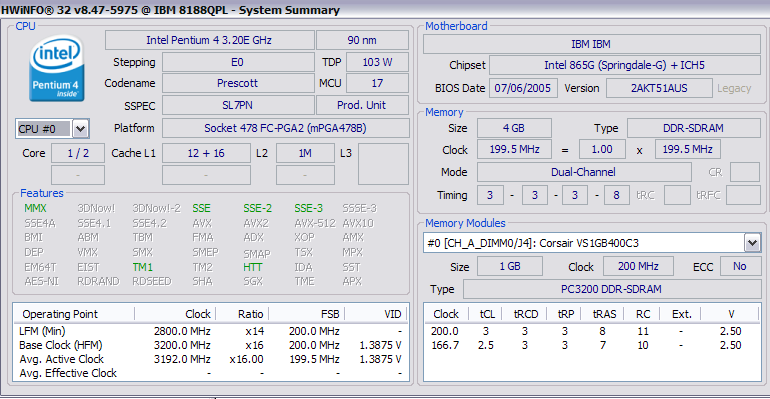Click the SSE-3 feature flag
This screenshot has height=399, width=770.
coord(308,208)
